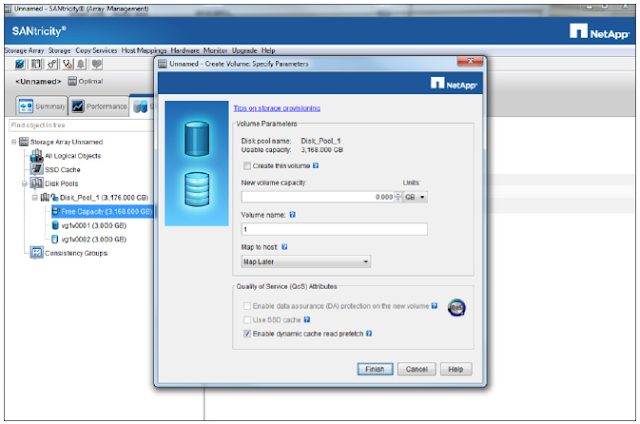
Task: Click the round QoS icon in dialog
Action: (x=456, y=307)
